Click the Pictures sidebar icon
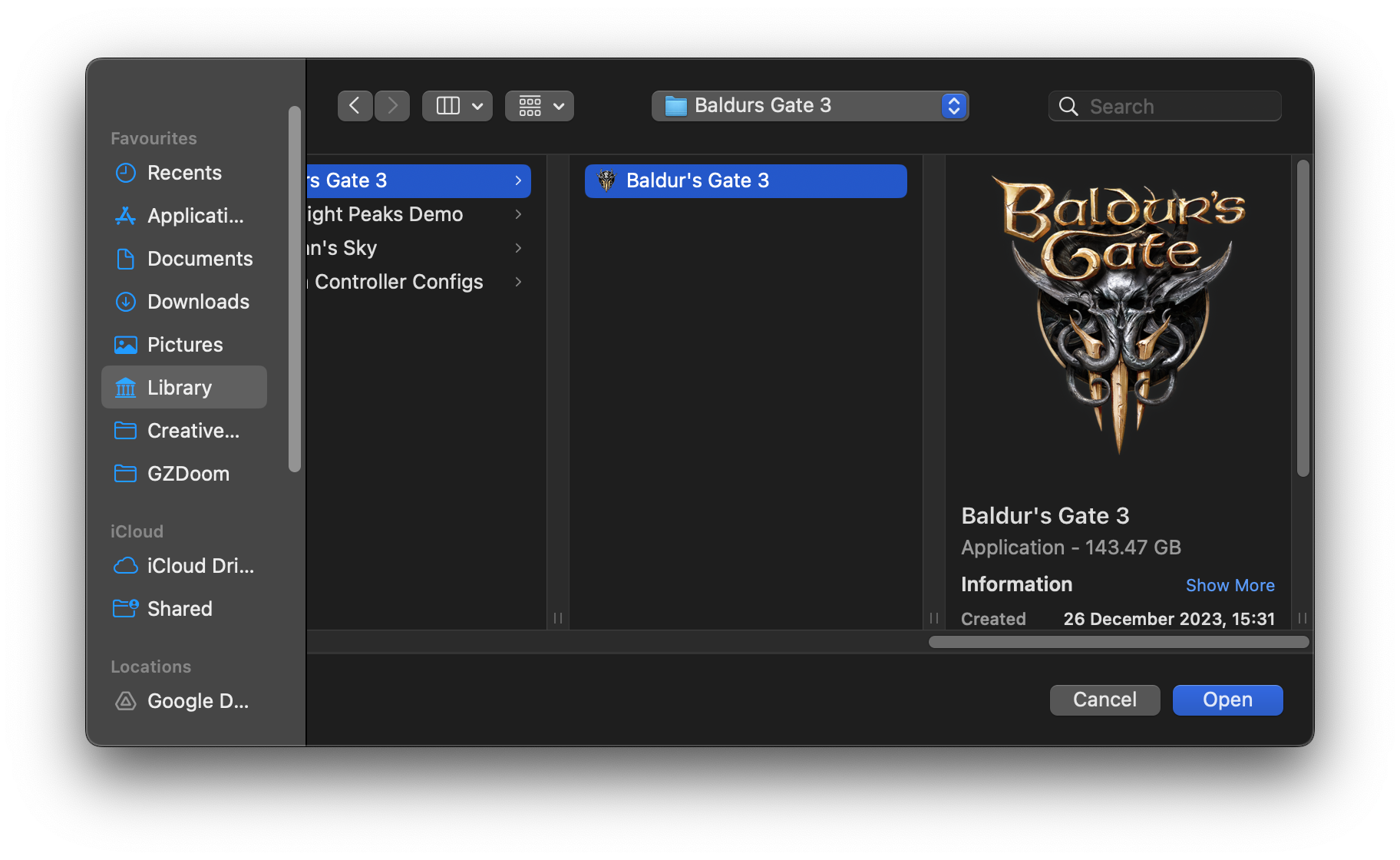The width and height of the screenshot is (1400, 860). point(125,345)
